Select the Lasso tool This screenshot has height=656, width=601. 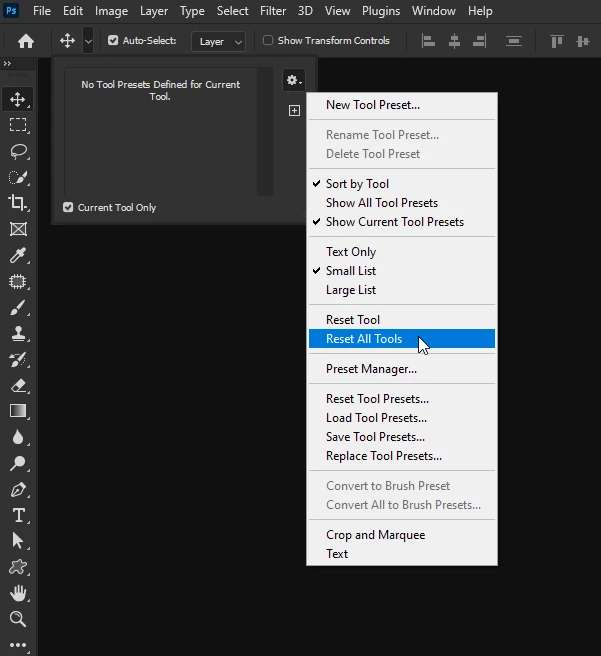(x=18, y=151)
